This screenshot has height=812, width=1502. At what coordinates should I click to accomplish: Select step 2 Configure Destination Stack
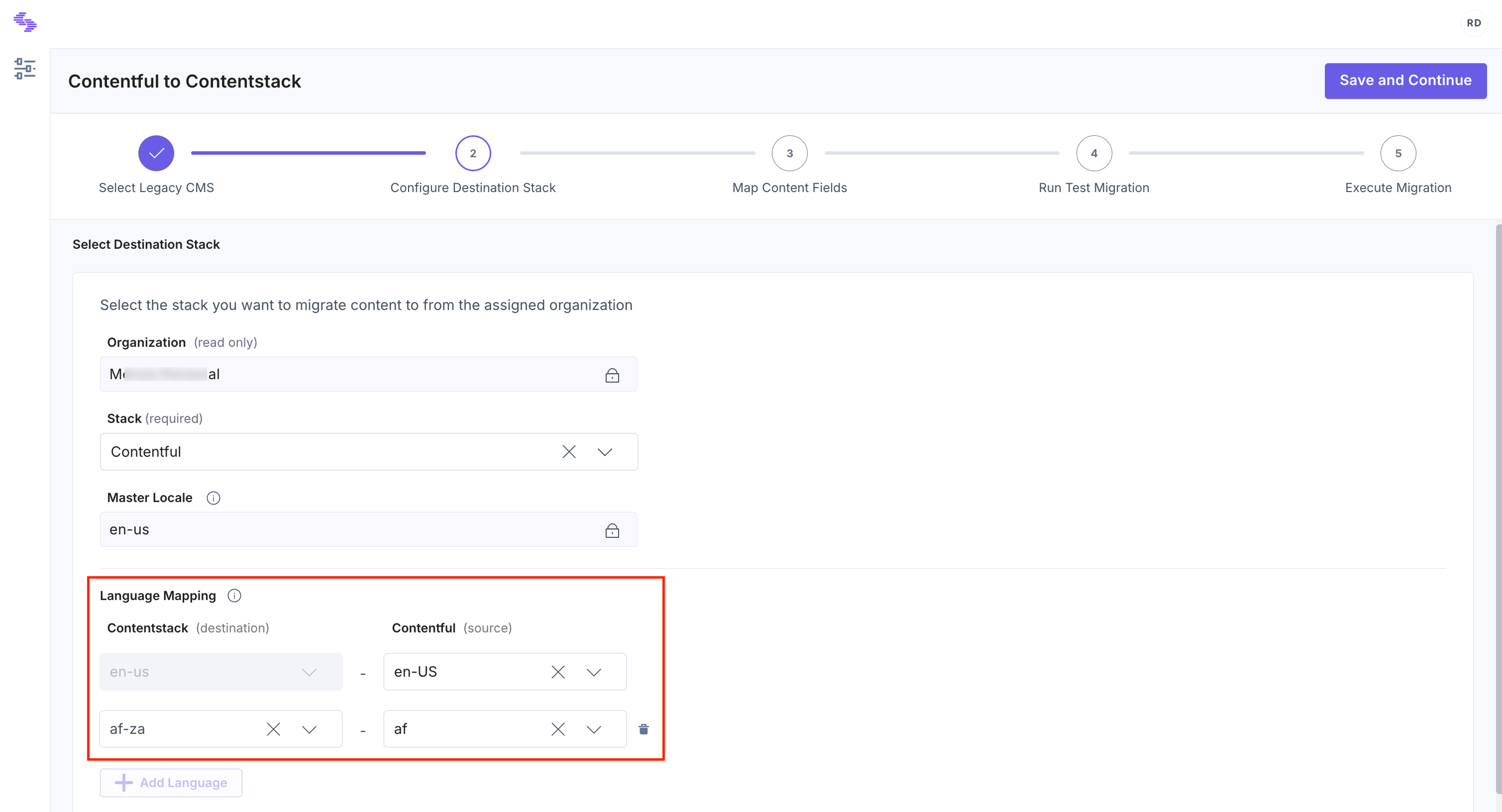tap(473, 153)
